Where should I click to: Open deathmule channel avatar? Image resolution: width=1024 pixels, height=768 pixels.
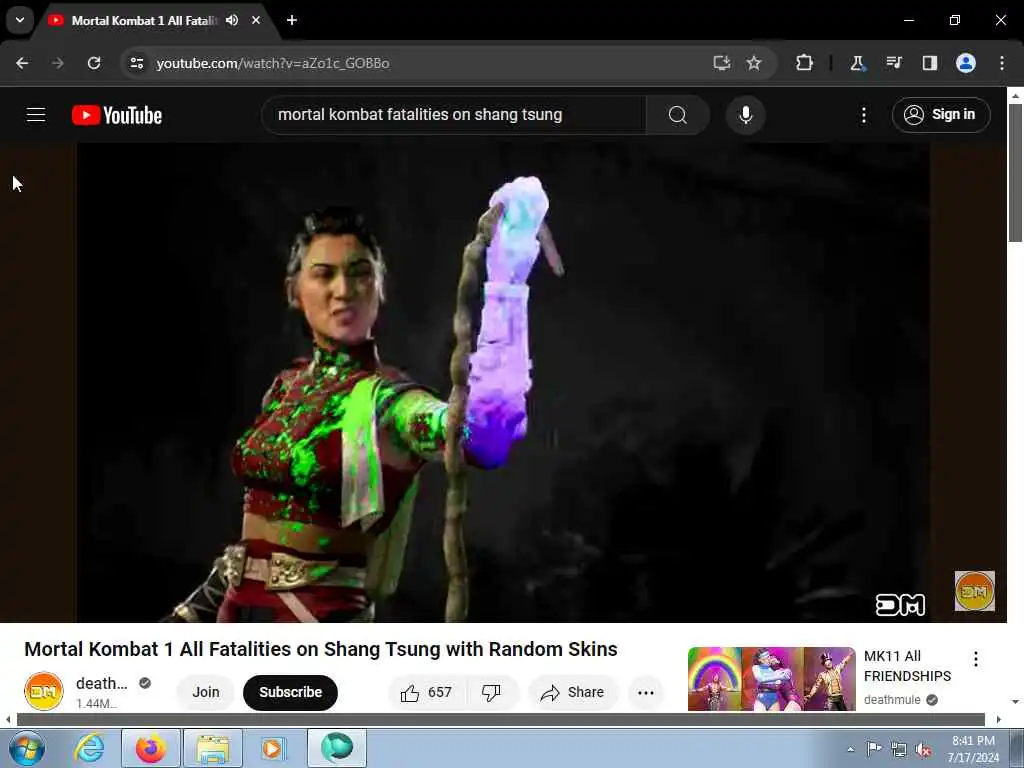coord(44,691)
